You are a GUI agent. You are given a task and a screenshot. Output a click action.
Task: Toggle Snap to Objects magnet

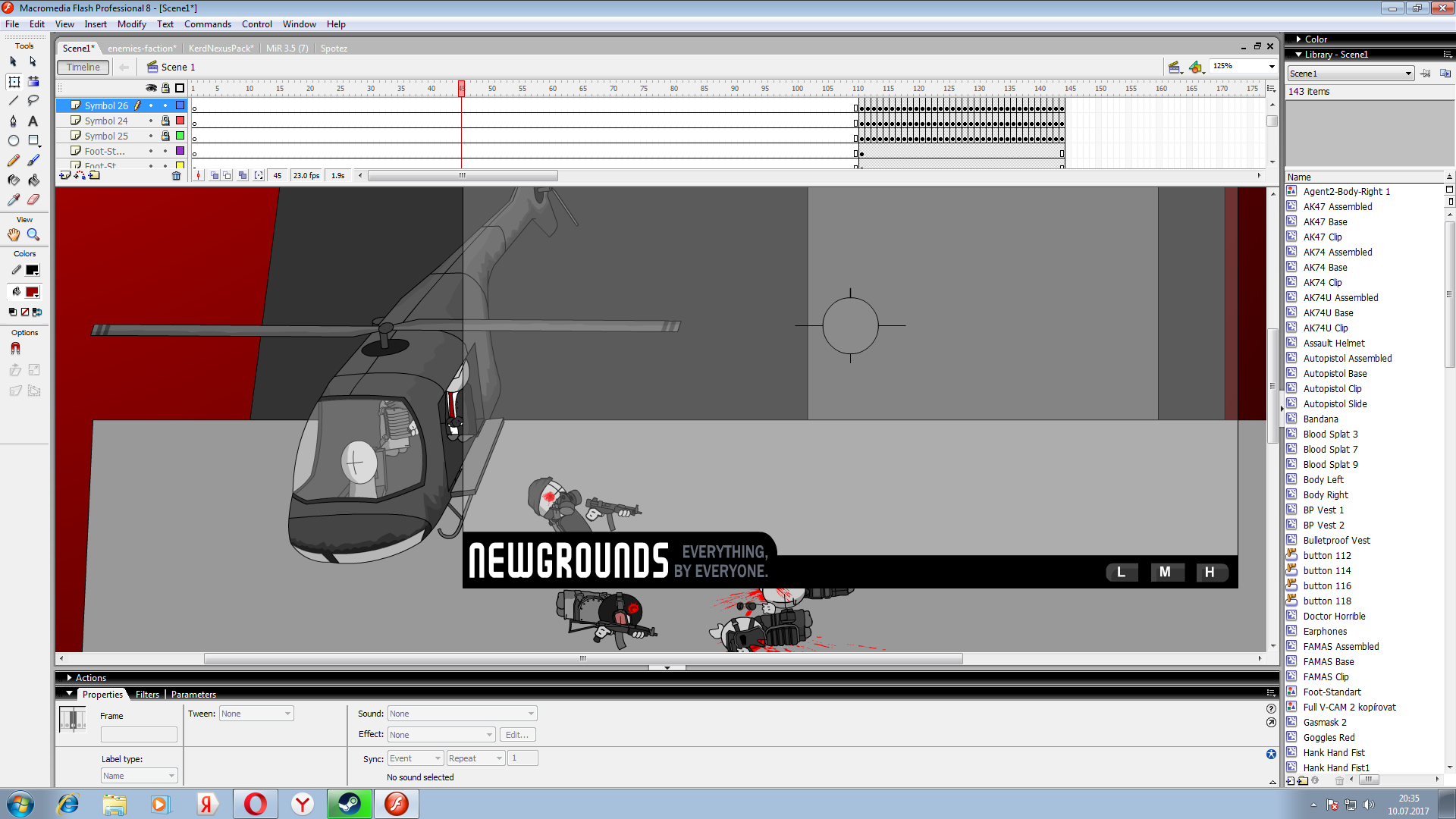pos(15,349)
